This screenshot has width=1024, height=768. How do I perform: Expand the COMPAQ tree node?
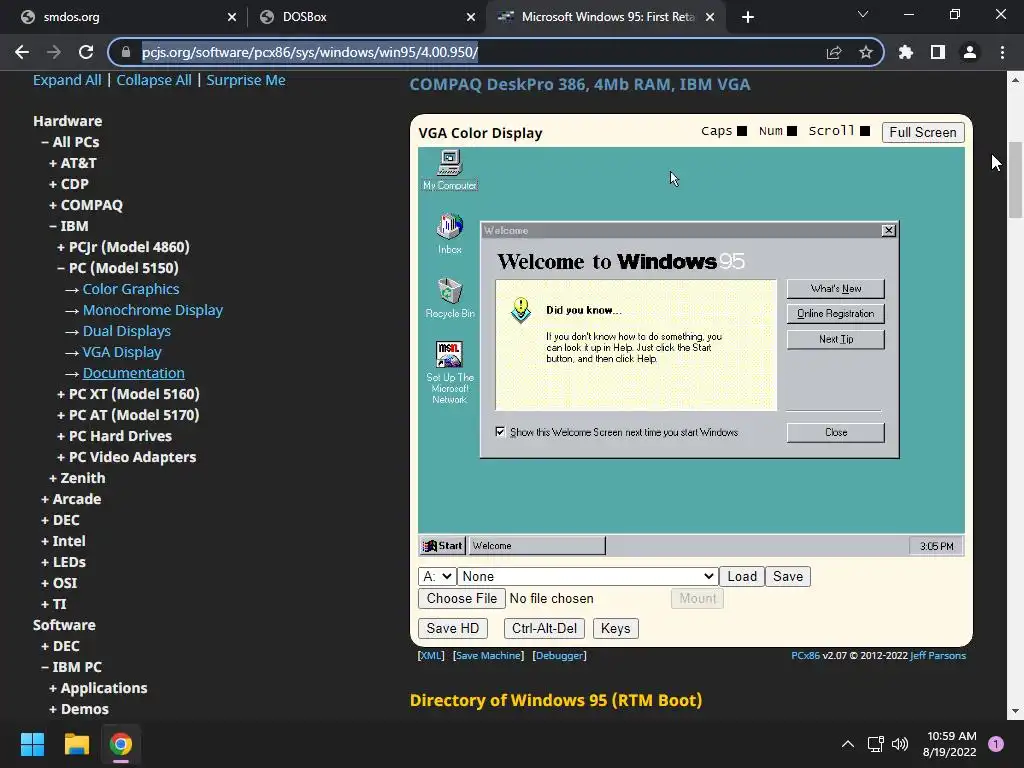click(x=86, y=205)
